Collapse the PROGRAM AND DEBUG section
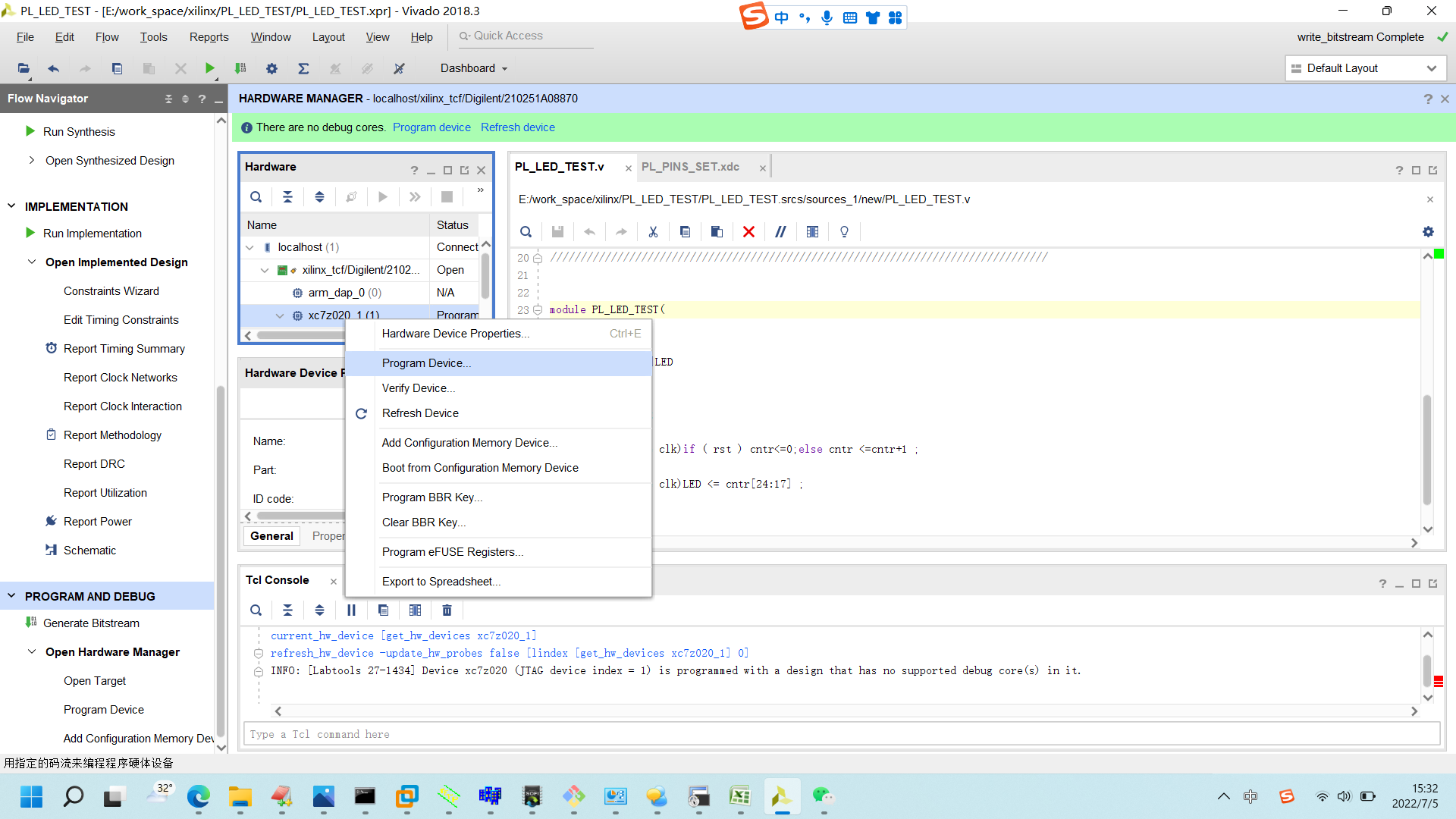The width and height of the screenshot is (1456, 819). pyautogui.click(x=11, y=596)
